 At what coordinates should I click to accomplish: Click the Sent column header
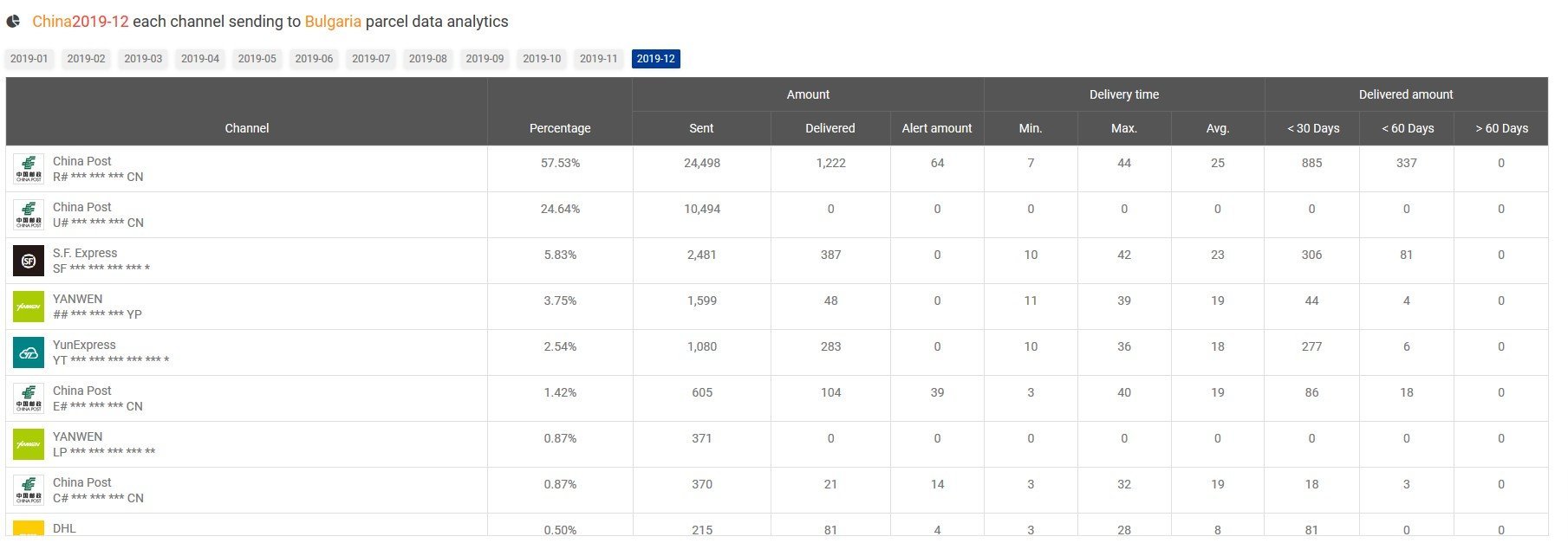coord(701,128)
